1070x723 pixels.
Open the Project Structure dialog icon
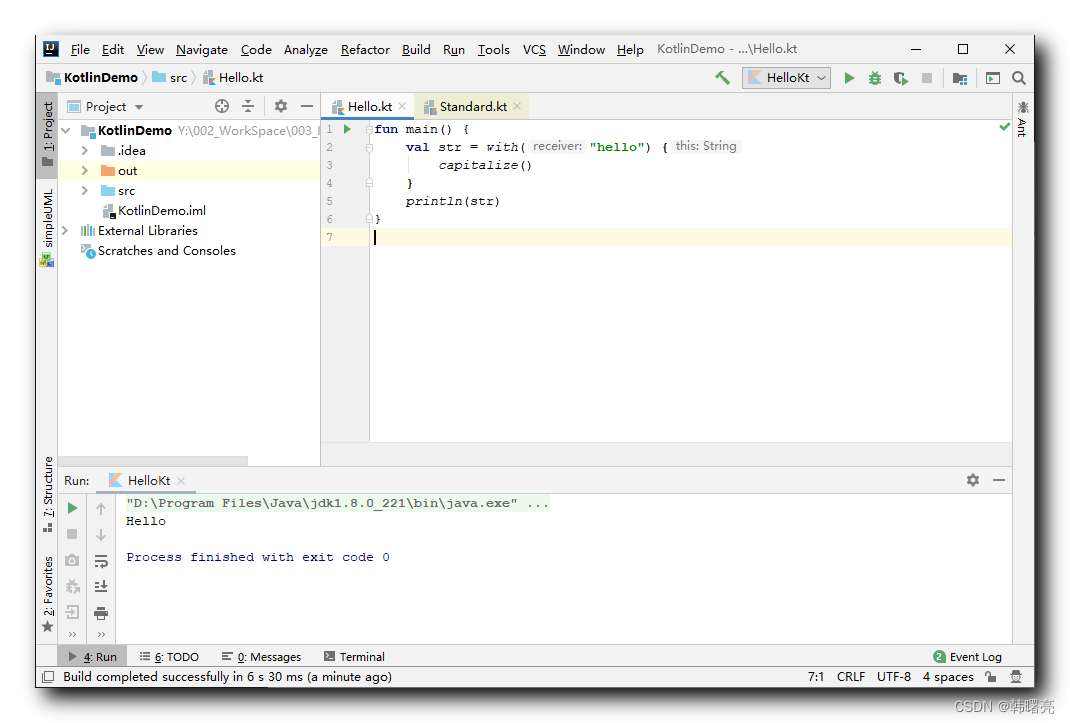coord(959,78)
